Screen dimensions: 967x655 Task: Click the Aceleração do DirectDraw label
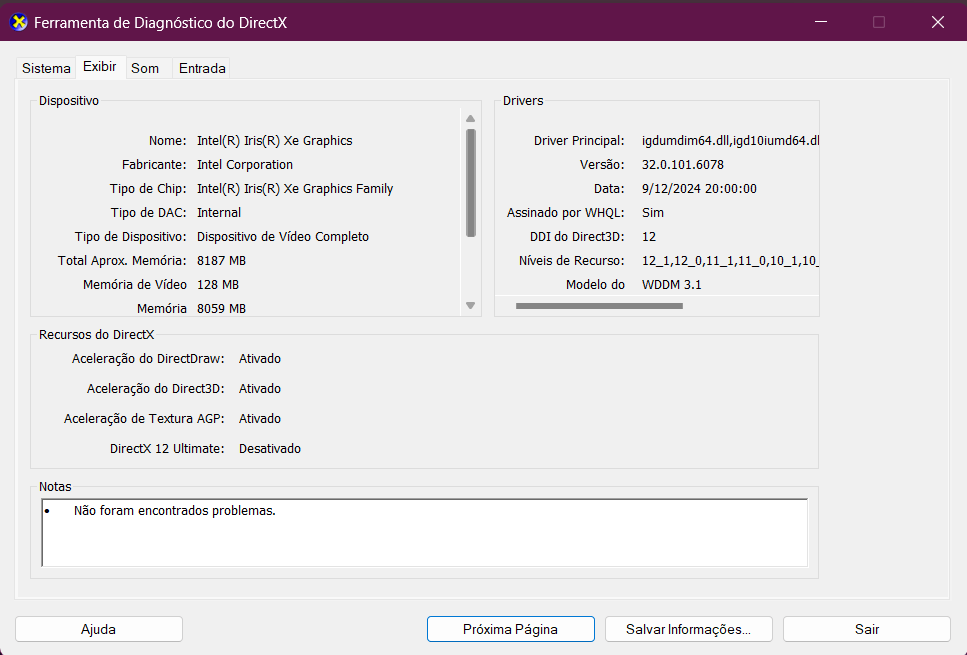pyautogui.click(x=148, y=359)
